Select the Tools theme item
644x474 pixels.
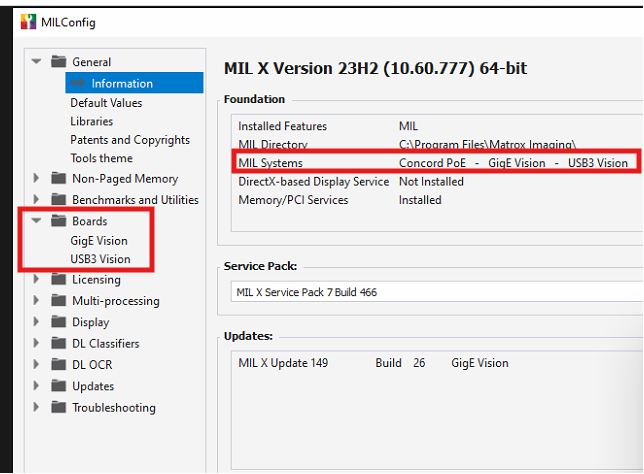pos(101,158)
